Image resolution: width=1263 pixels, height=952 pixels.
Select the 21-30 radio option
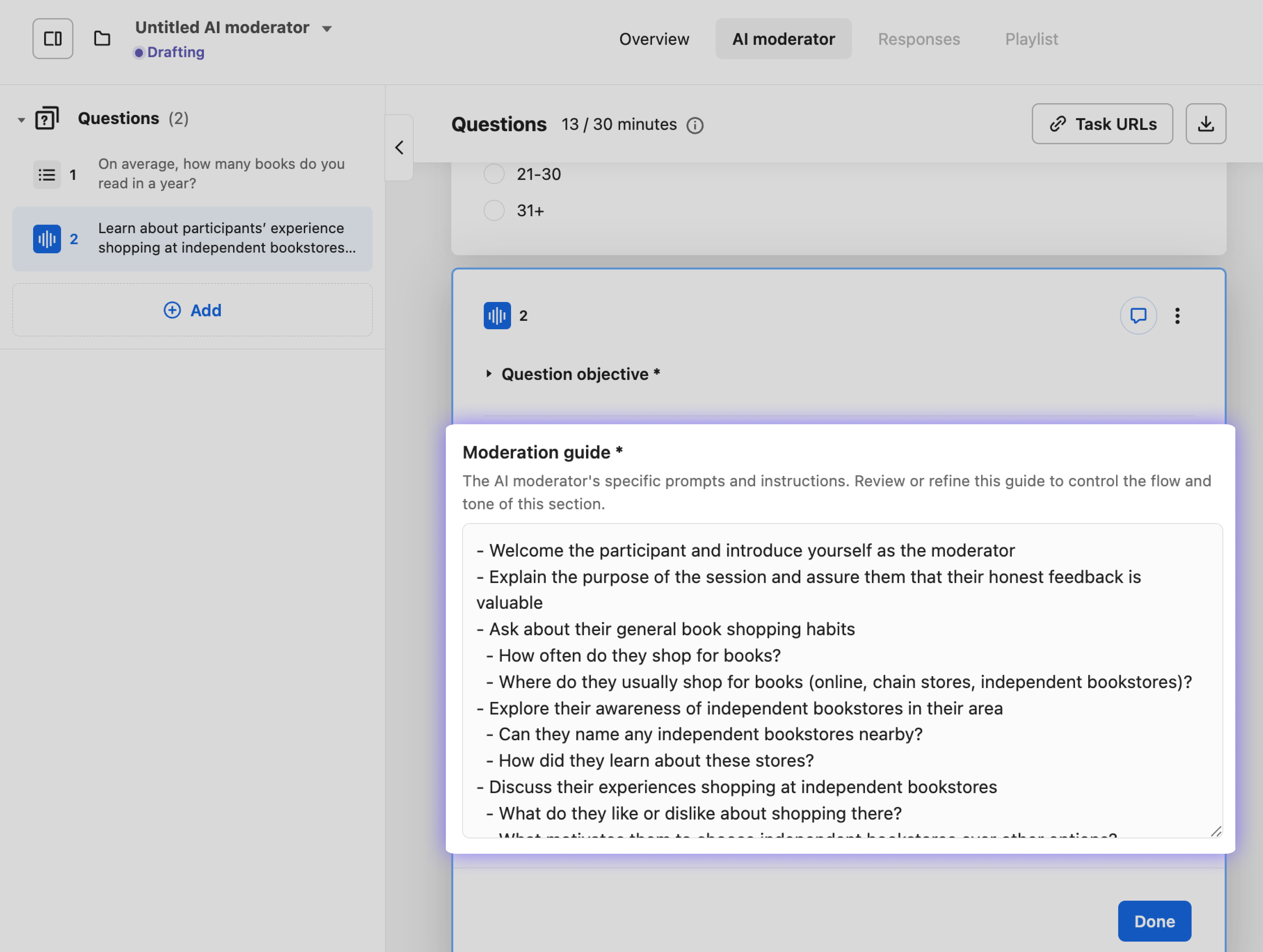pos(494,174)
